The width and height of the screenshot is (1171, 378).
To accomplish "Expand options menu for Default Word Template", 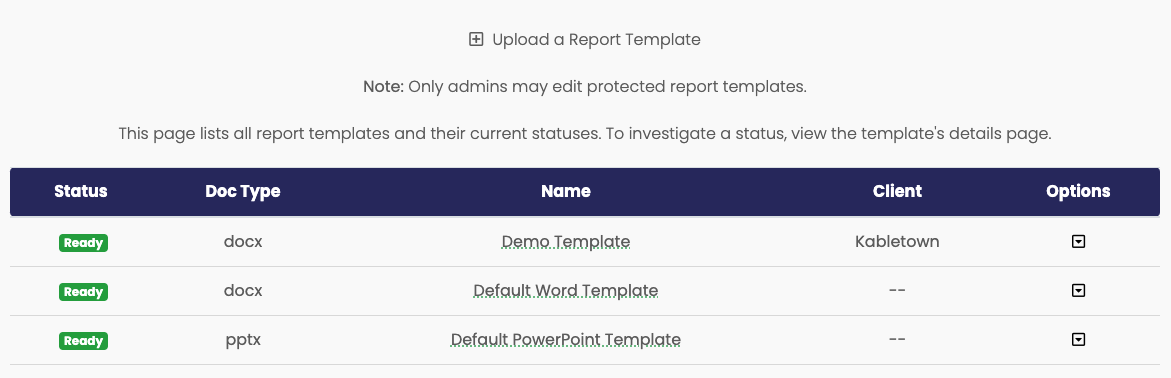I will pos(1078,291).
